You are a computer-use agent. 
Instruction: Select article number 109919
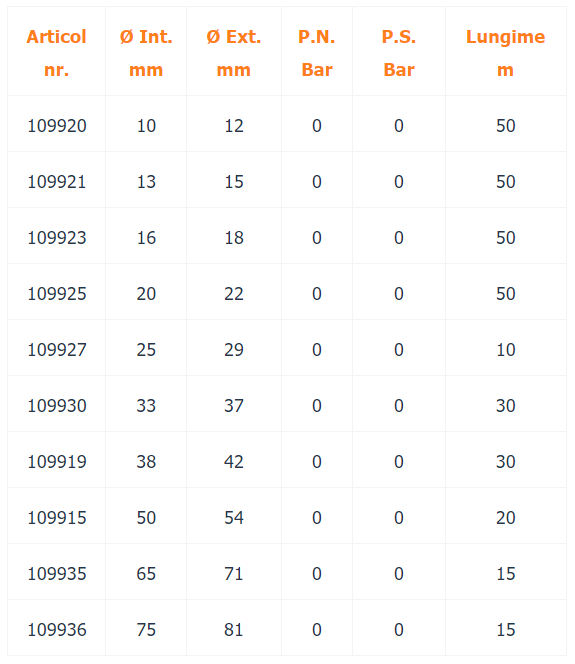tap(57, 462)
